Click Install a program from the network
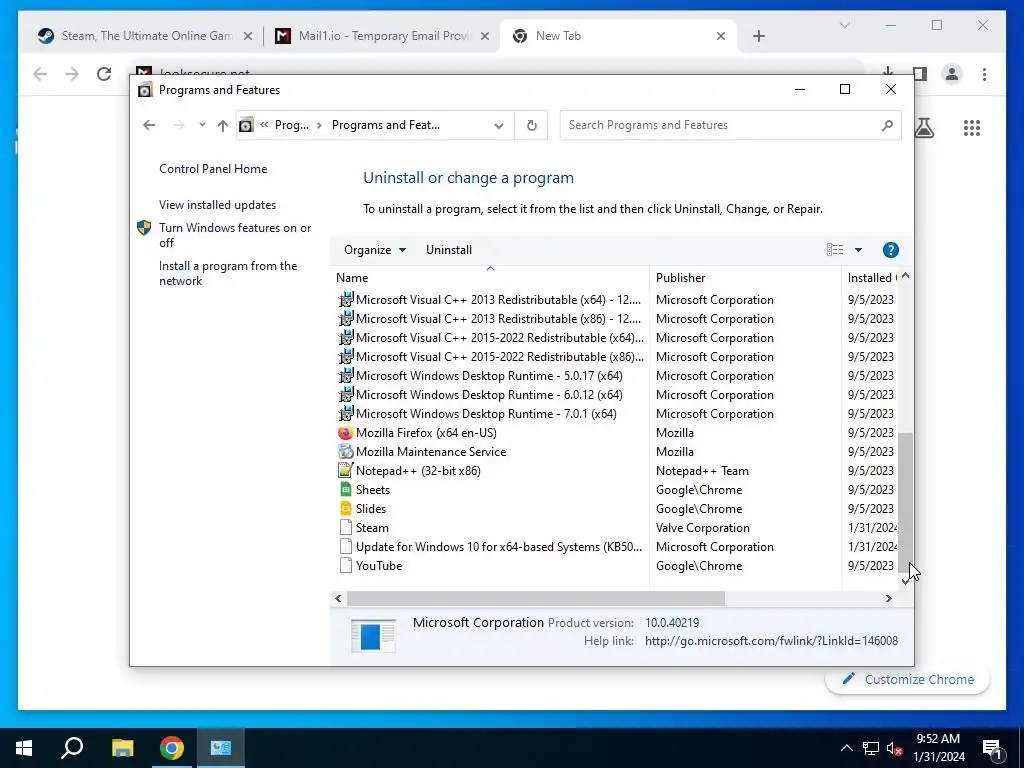Screen dimensions: 1024x768 228,274
